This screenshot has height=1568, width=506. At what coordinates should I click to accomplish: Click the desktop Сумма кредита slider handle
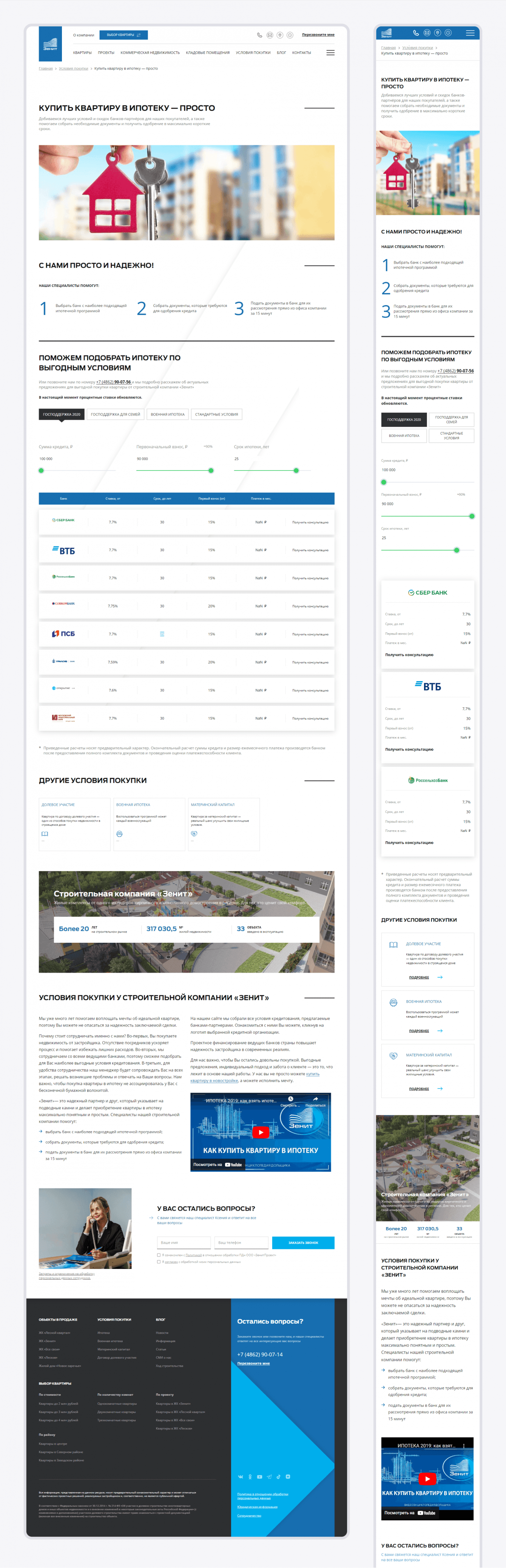[42, 470]
